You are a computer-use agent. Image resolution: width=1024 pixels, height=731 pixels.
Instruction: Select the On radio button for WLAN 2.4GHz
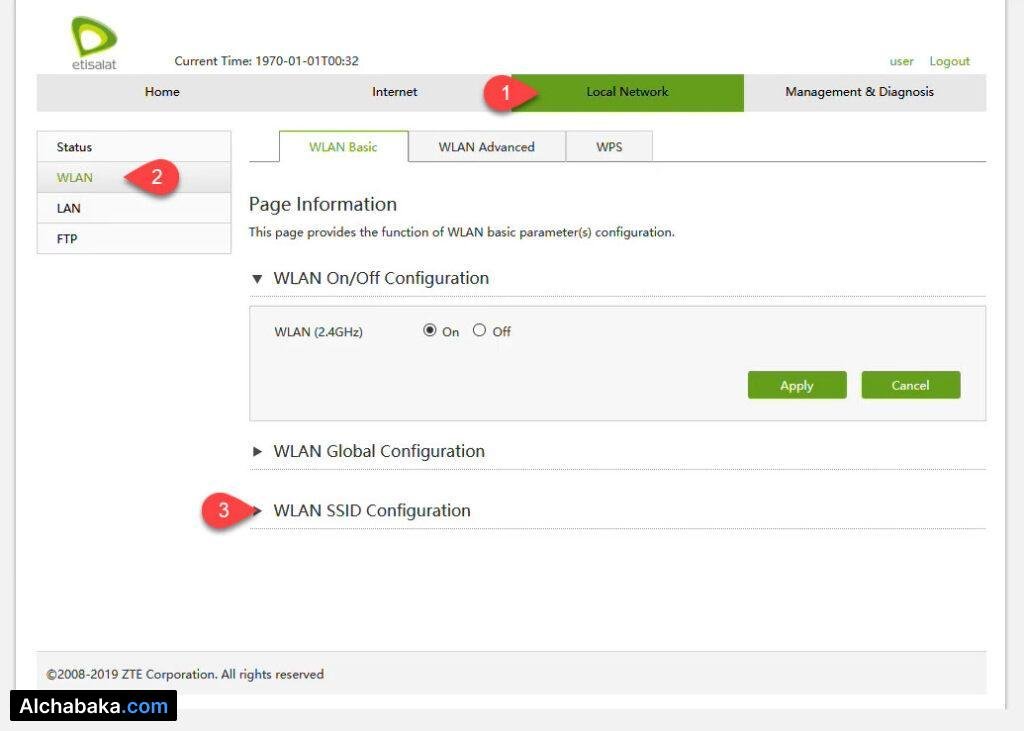coord(430,331)
